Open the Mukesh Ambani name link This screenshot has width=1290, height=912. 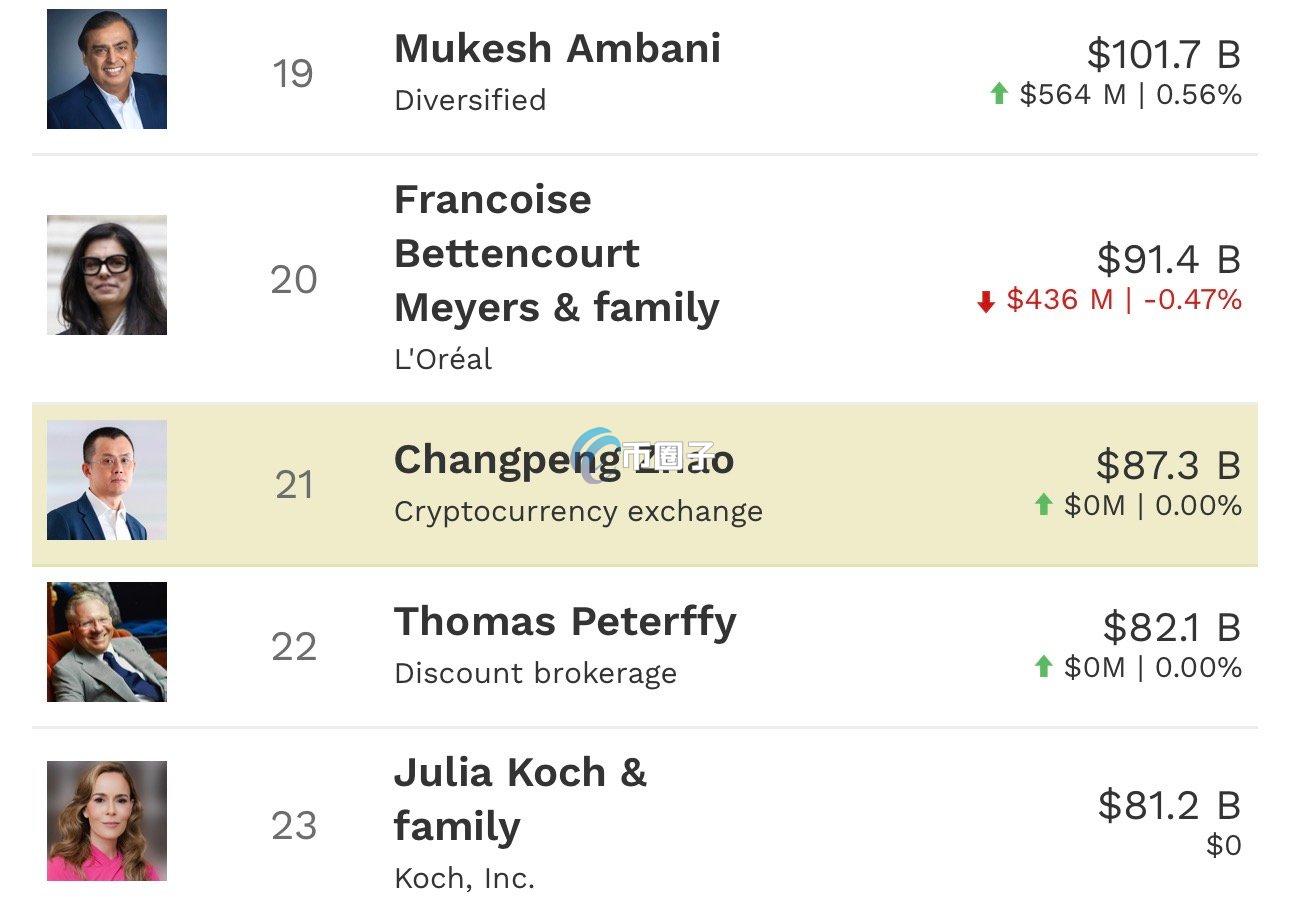557,49
